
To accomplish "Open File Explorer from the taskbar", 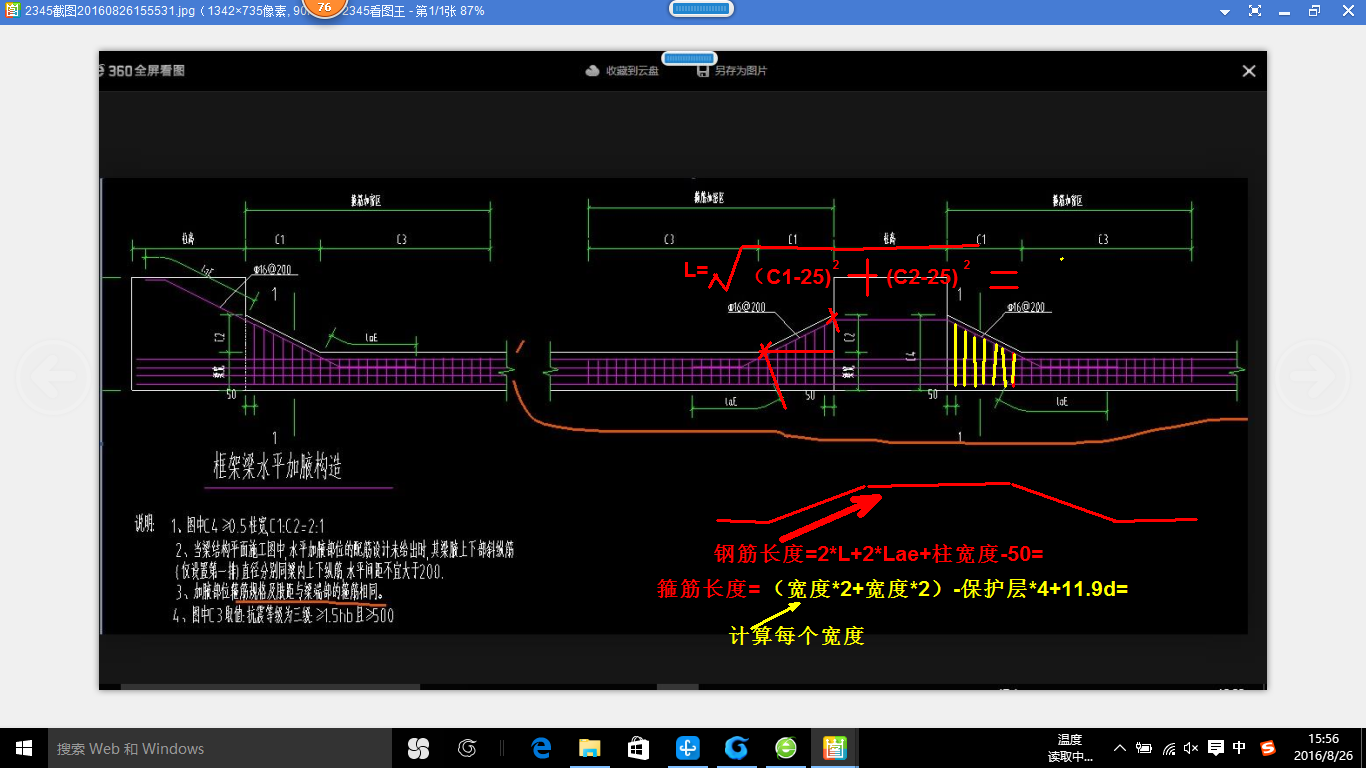I will pyautogui.click(x=589, y=748).
